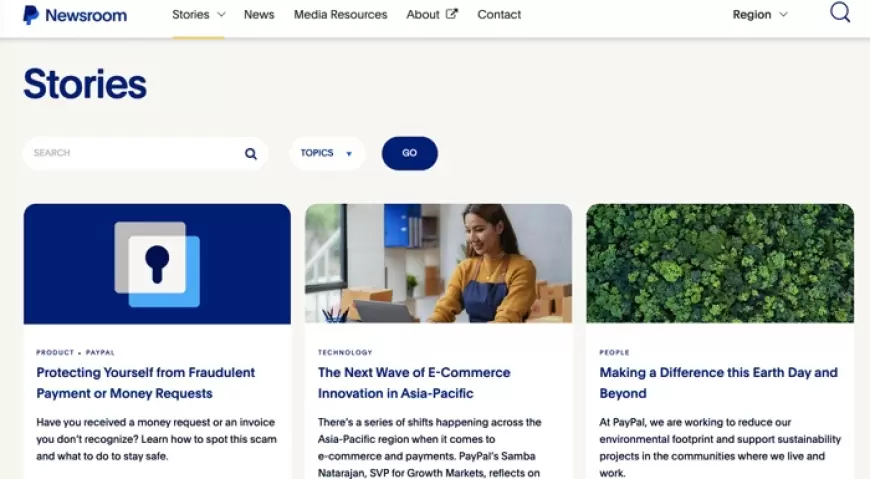Screen dimensions: 870x479
Task: Open the Region dropdown
Action: click(760, 14)
